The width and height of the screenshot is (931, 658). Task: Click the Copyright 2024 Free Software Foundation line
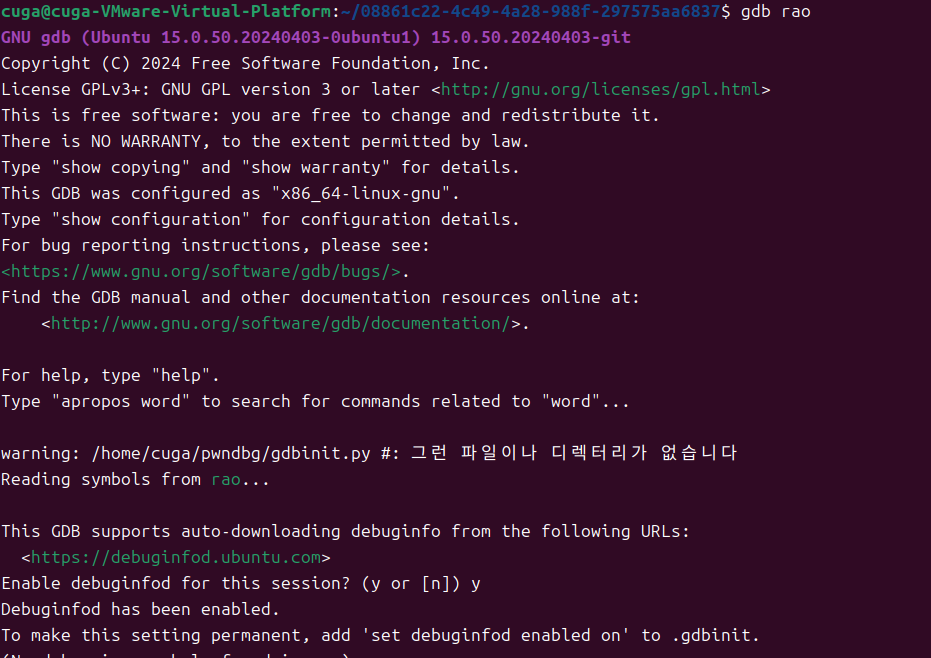point(245,64)
